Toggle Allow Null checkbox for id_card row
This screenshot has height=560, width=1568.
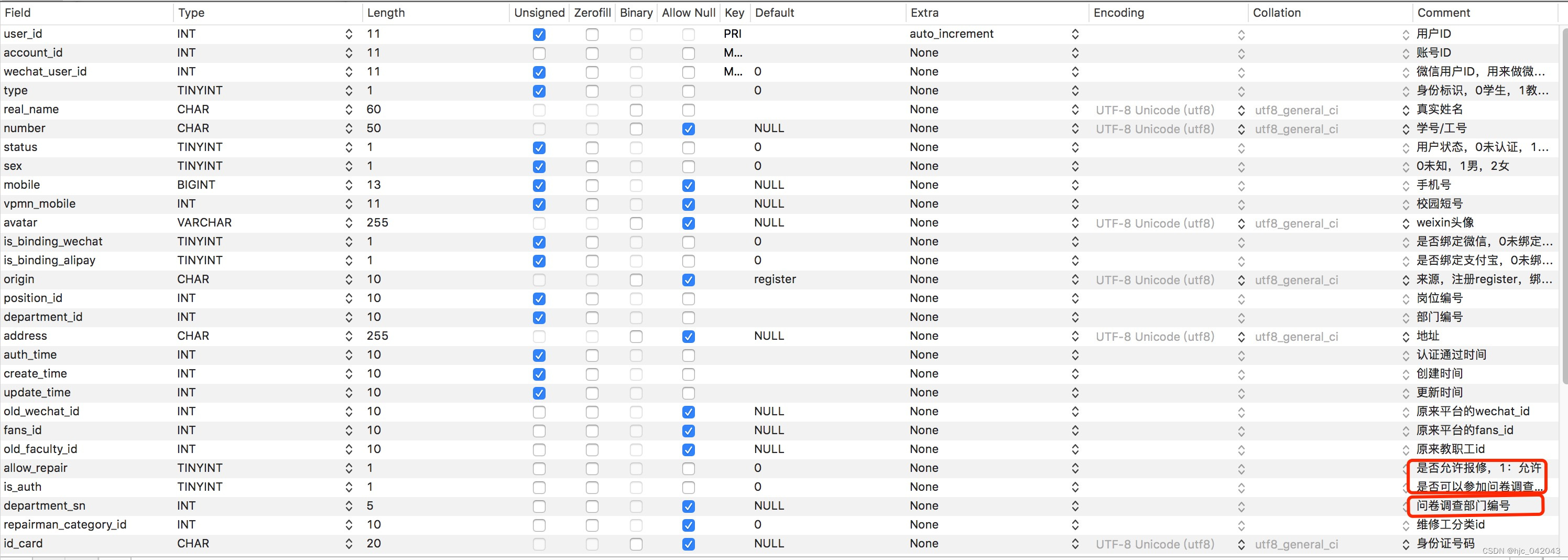click(x=689, y=544)
